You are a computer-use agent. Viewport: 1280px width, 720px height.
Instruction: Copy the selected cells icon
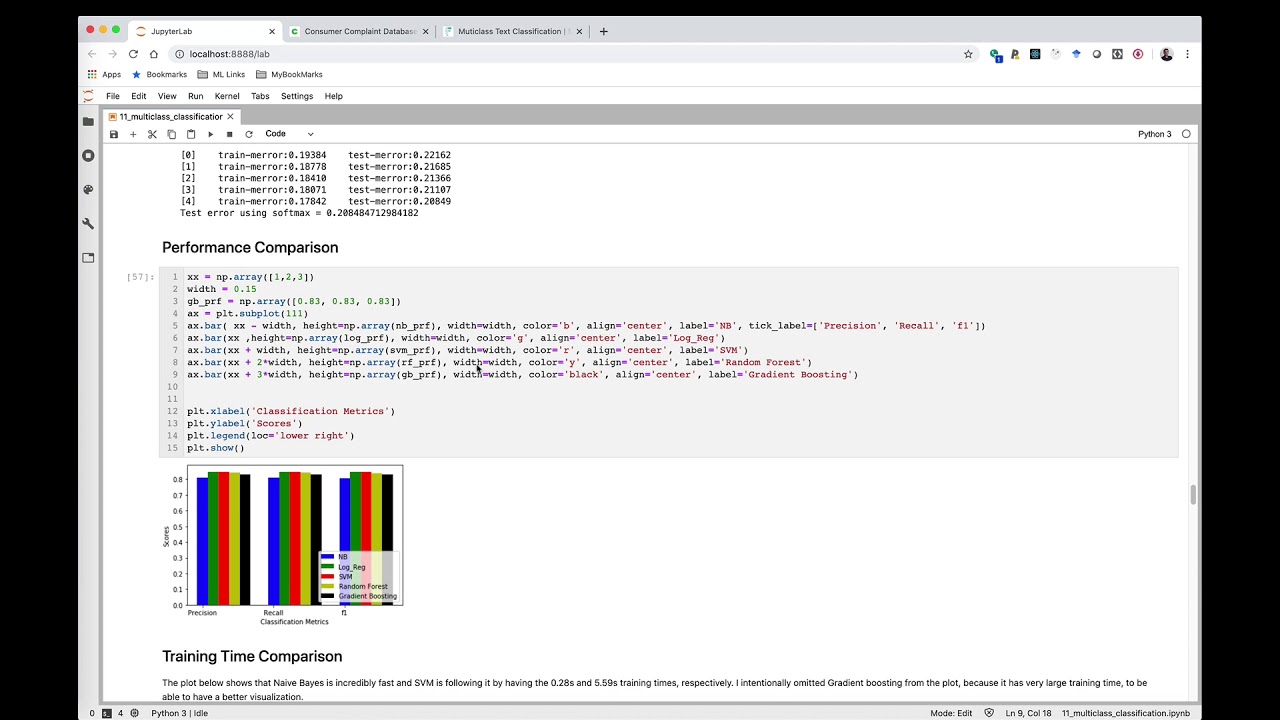coord(171,134)
